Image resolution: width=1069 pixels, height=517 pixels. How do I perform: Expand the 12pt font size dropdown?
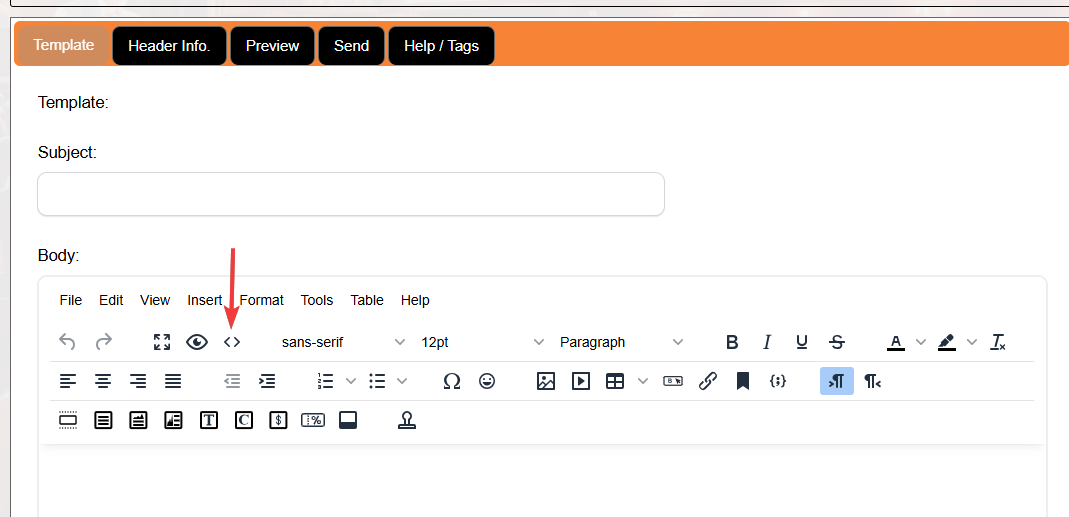(x=482, y=342)
